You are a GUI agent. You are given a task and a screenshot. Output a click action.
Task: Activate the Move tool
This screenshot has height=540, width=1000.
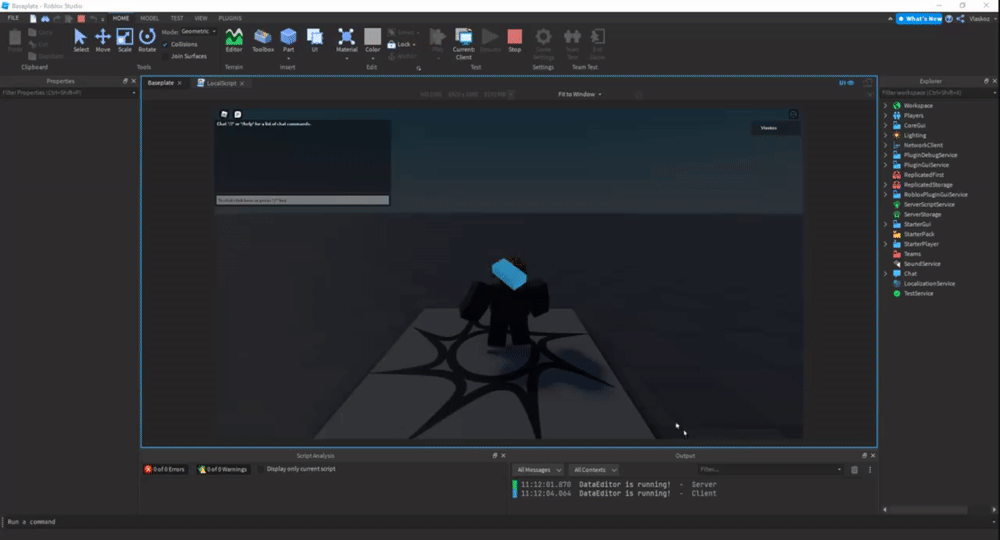point(103,40)
